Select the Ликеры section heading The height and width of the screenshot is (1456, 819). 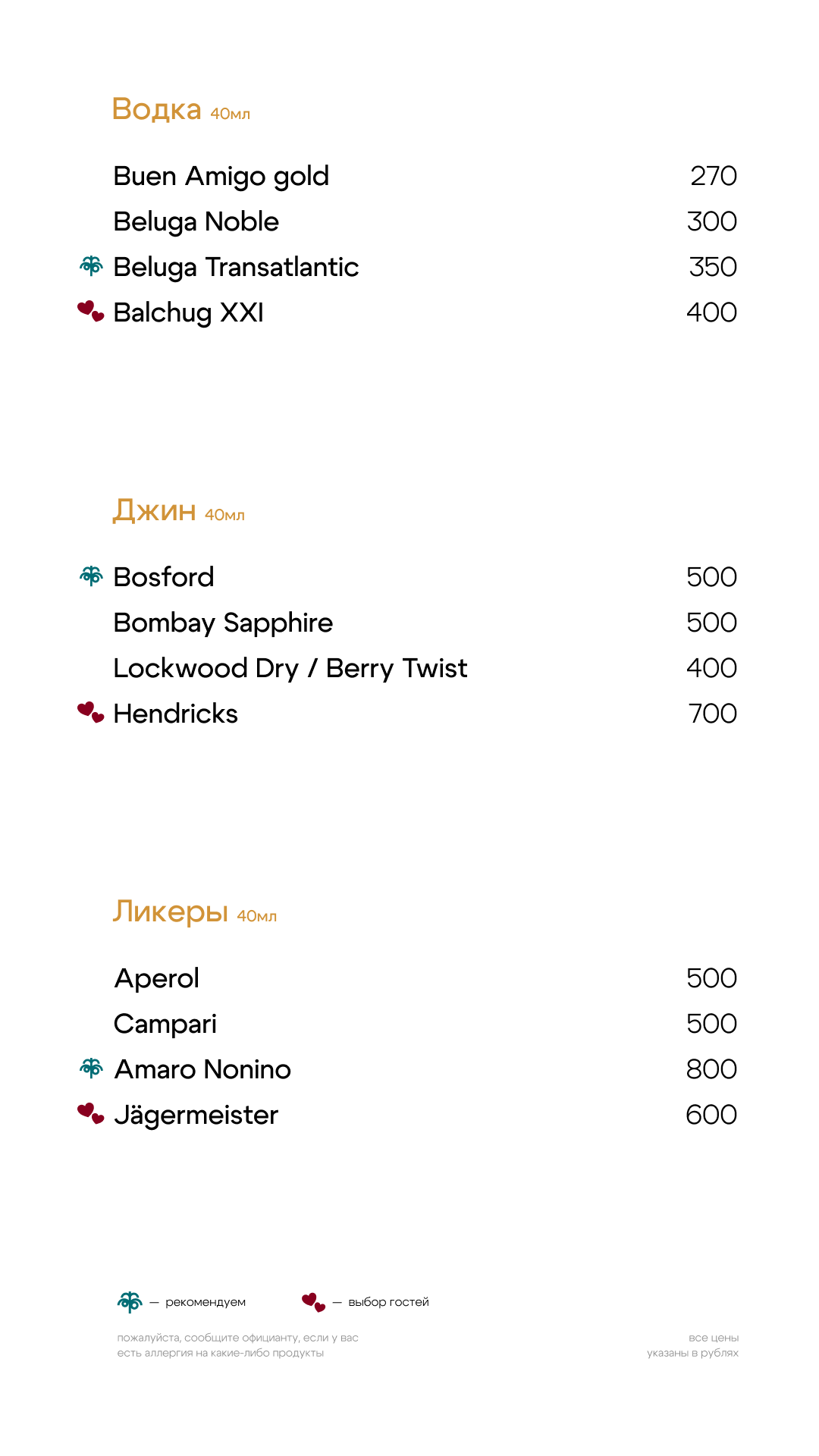click(x=171, y=911)
